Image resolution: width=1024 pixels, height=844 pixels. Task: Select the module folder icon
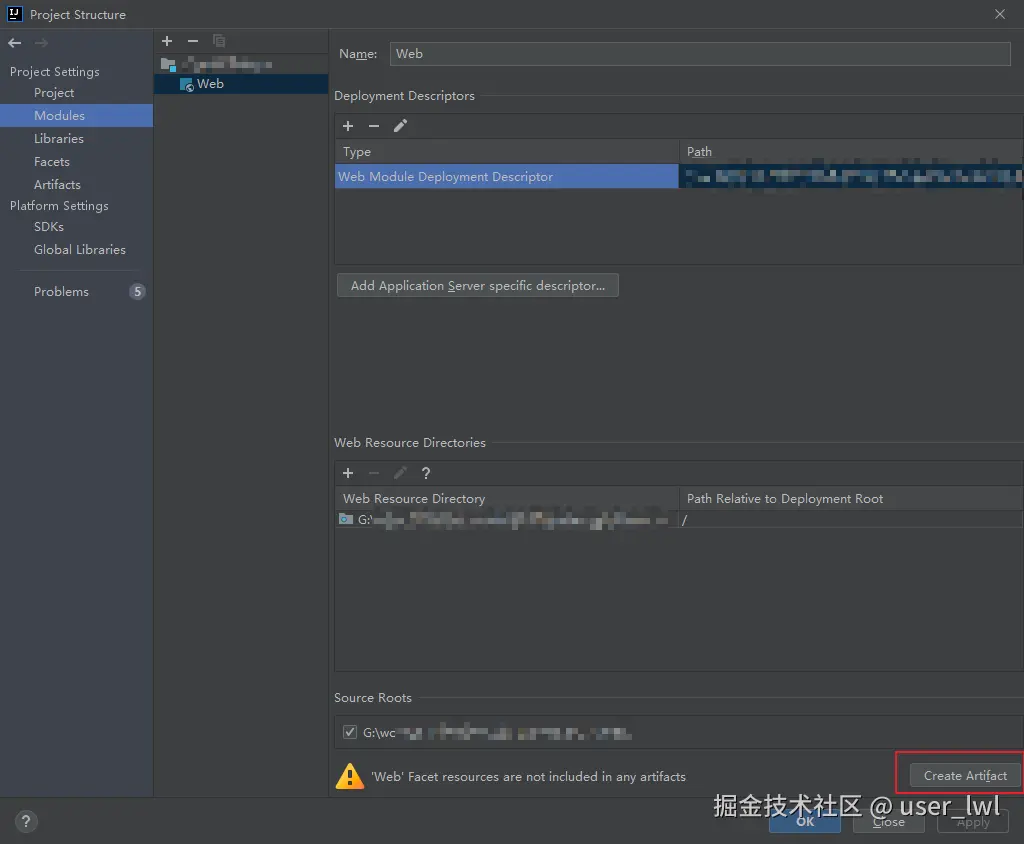click(x=168, y=64)
